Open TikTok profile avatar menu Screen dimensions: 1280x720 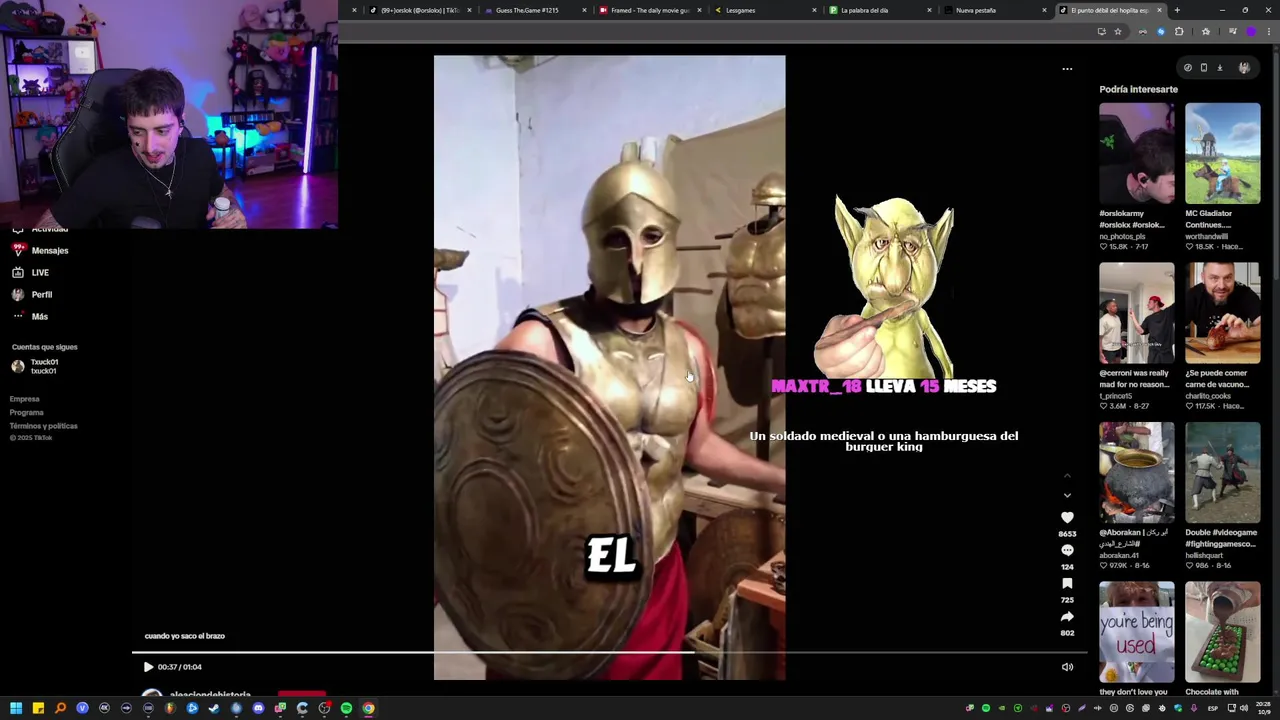1244,68
